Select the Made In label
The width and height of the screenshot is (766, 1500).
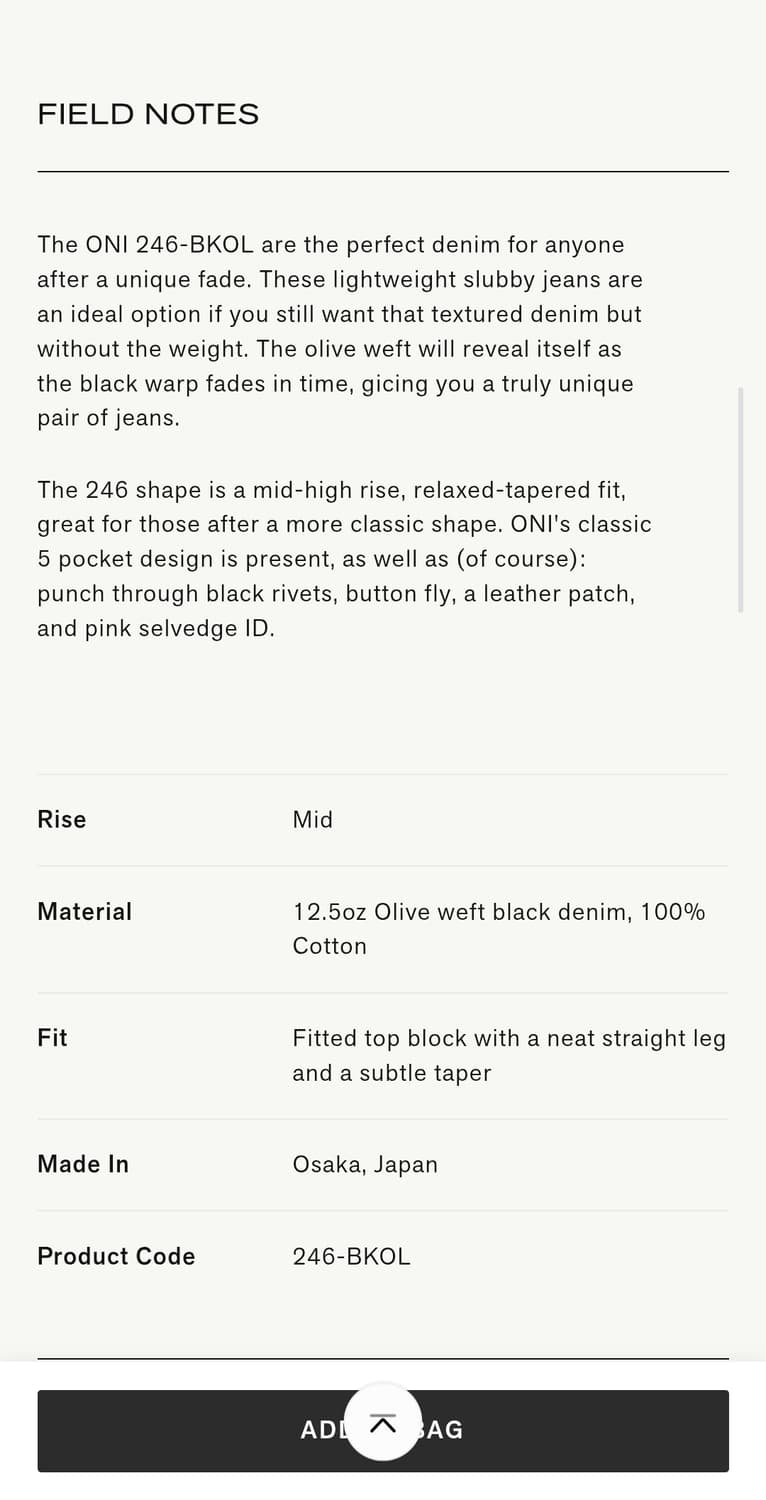pos(83,1164)
